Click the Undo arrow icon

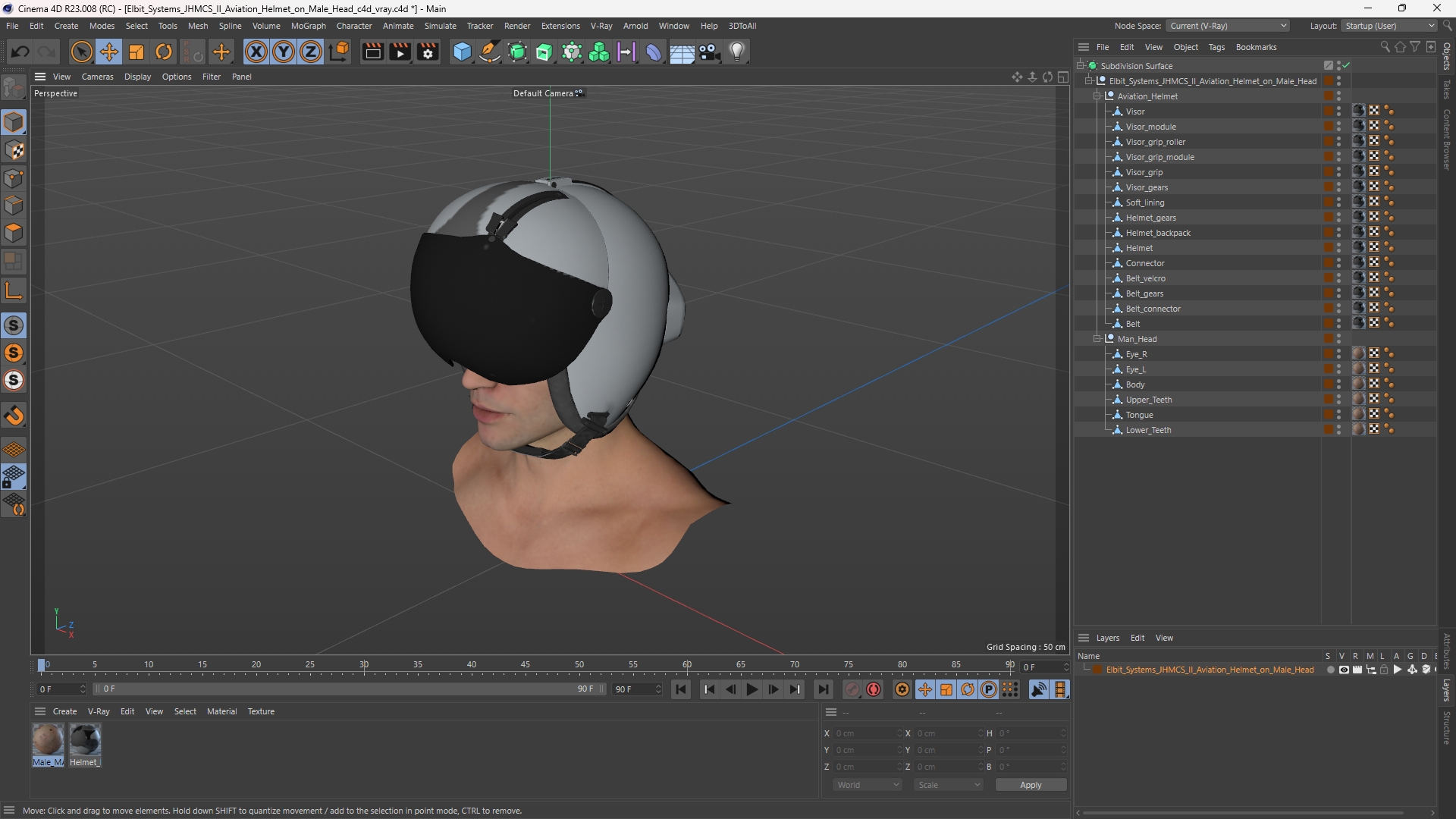(20, 52)
